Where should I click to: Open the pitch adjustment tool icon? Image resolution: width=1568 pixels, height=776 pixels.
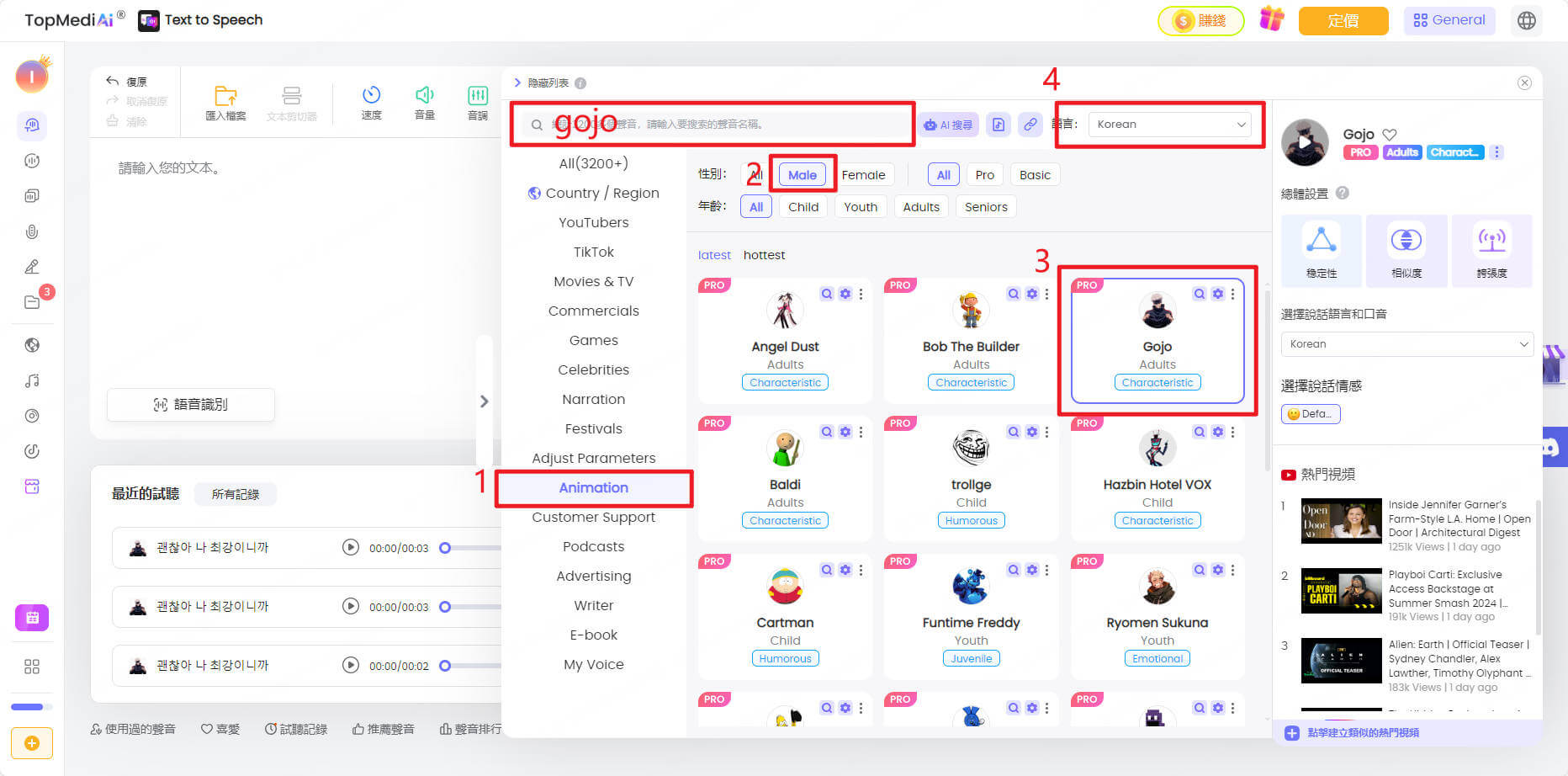[478, 95]
